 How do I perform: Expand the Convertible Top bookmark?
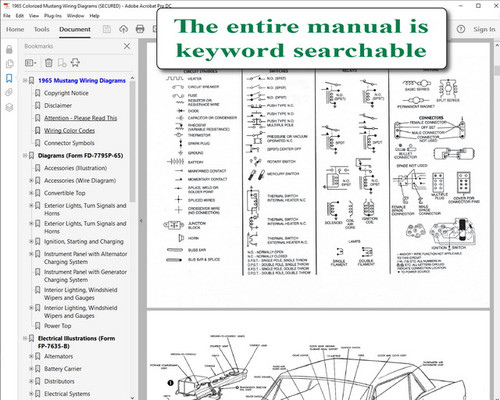point(31,193)
